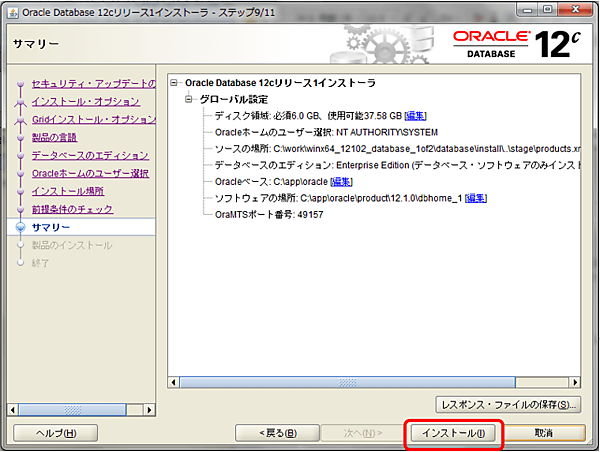Click the 編集 link next to Oracleベース
This screenshot has width=600, height=452.
341,182
